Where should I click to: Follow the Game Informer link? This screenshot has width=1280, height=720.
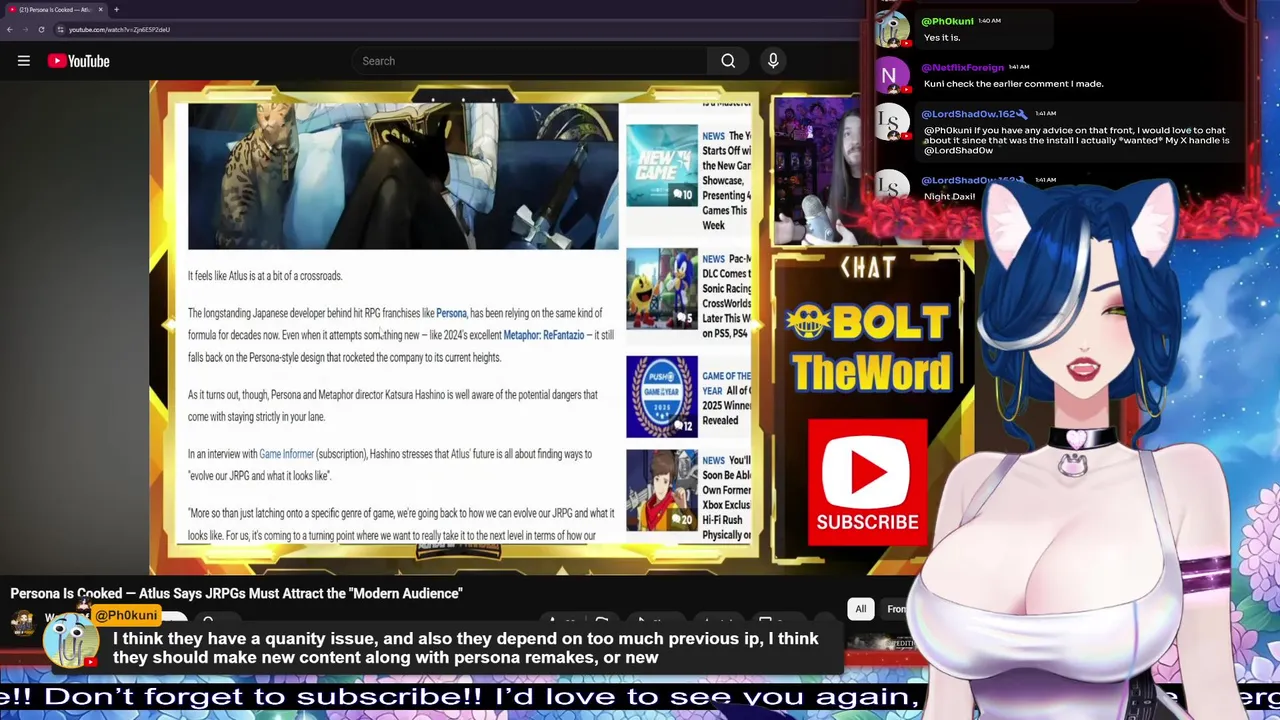click(286, 454)
